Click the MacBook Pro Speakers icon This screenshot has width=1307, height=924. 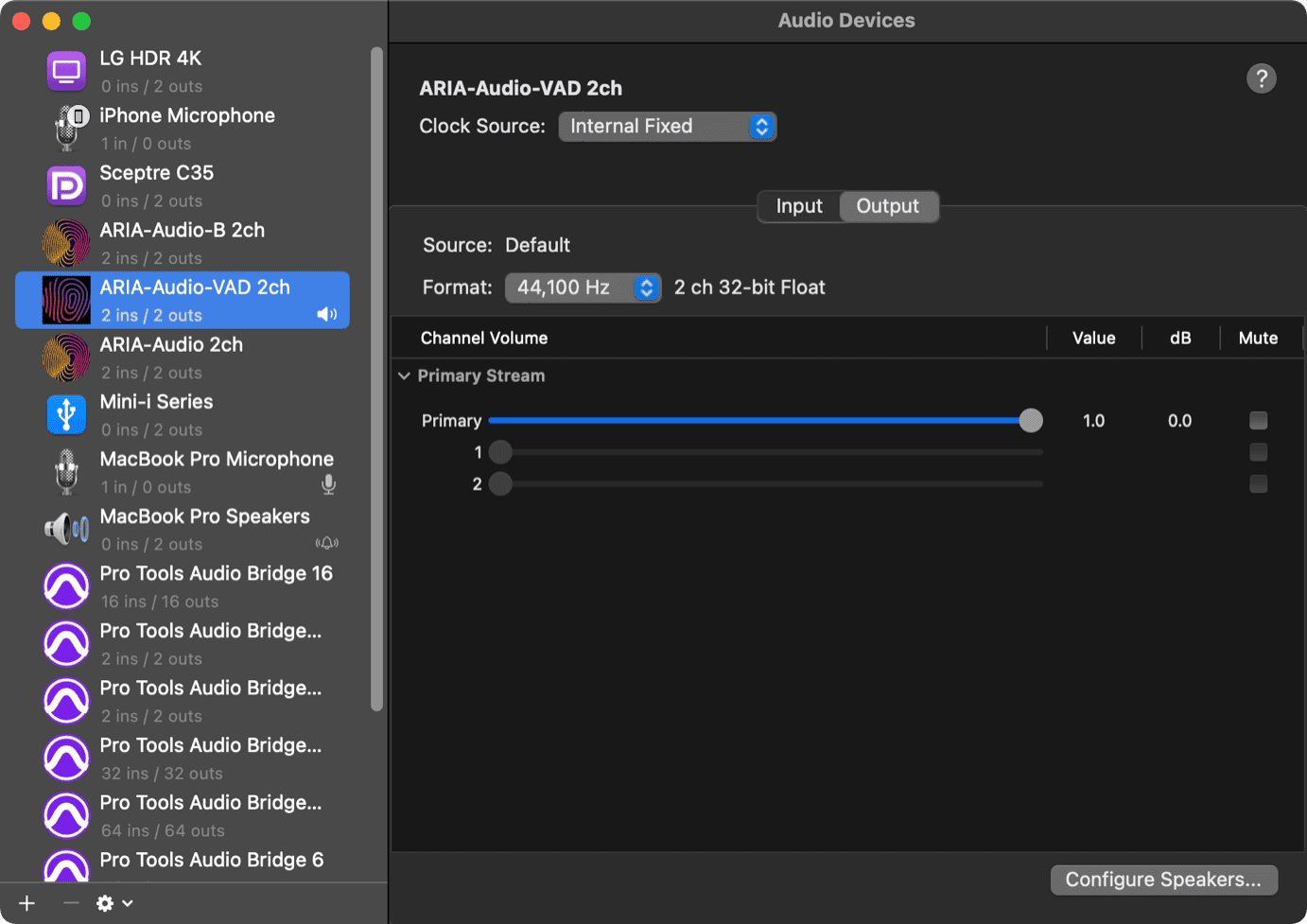tap(66, 530)
